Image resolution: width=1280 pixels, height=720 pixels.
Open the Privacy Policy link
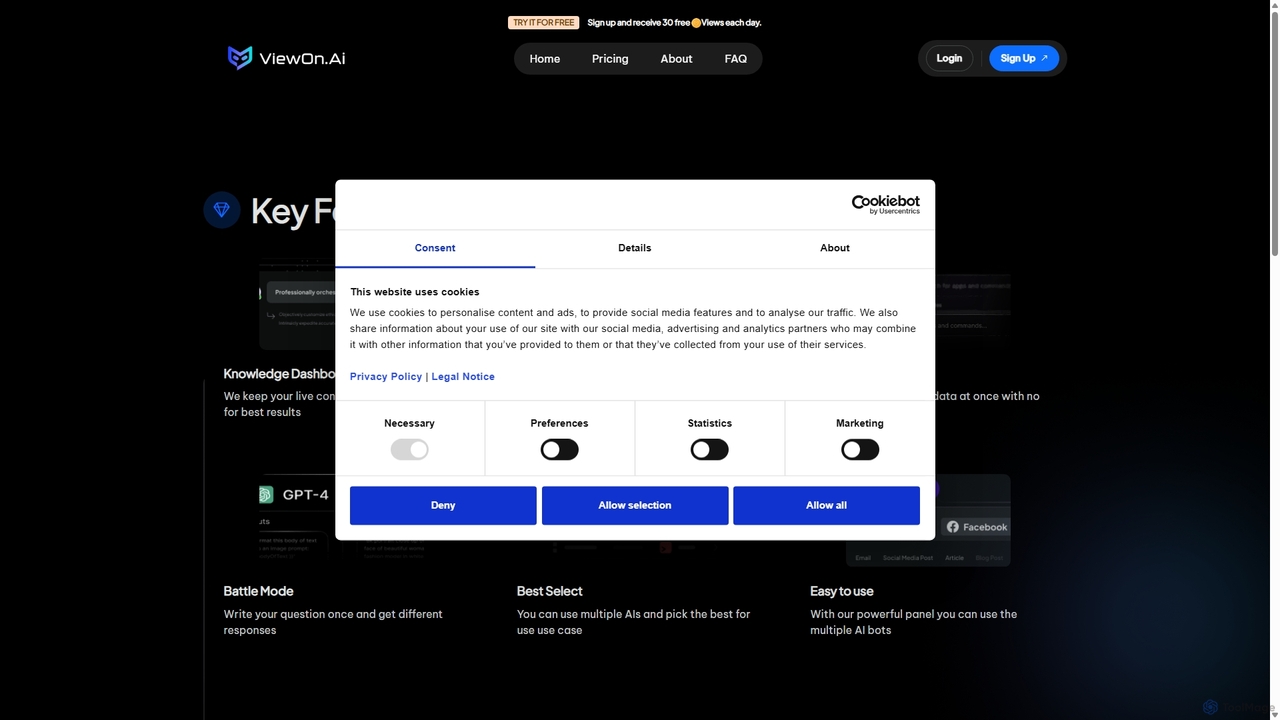[x=386, y=377]
